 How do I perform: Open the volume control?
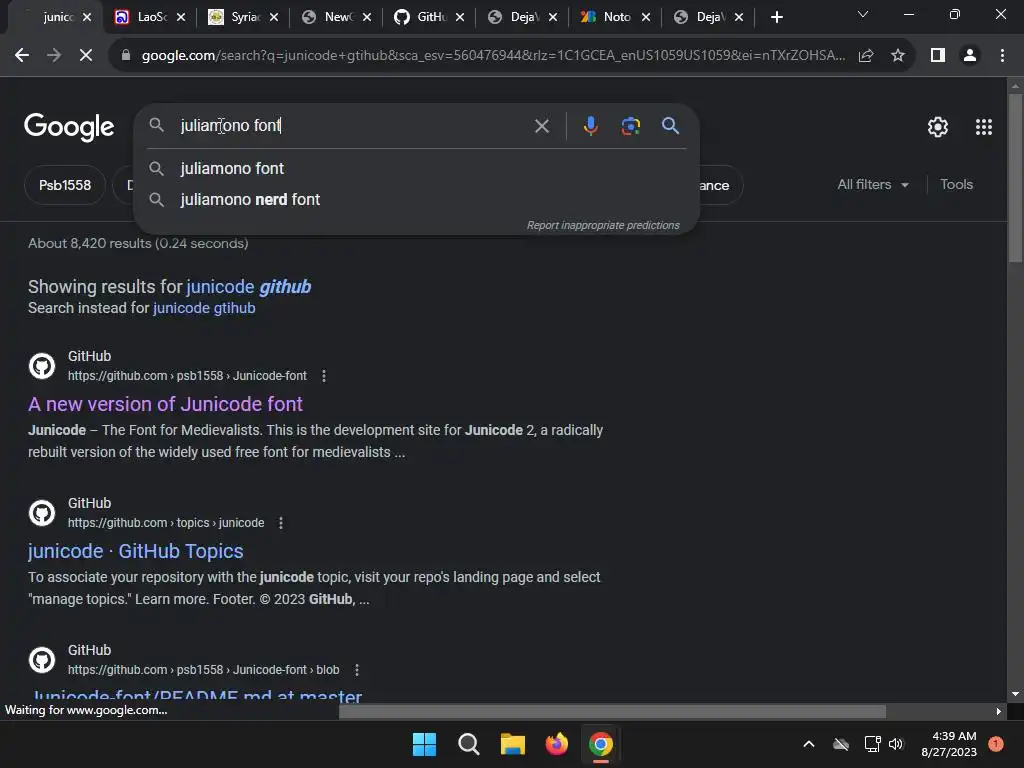[x=896, y=744]
